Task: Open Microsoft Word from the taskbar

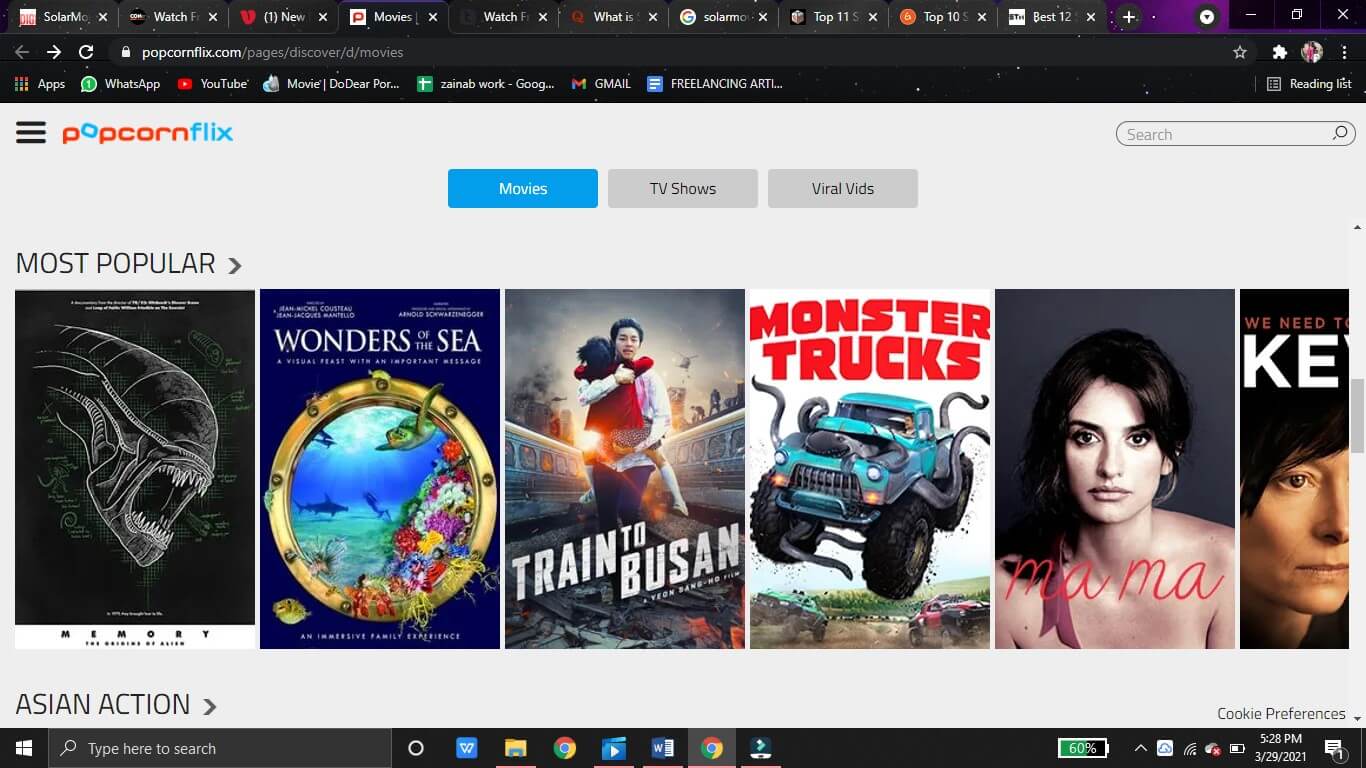Action: tap(663, 748)
